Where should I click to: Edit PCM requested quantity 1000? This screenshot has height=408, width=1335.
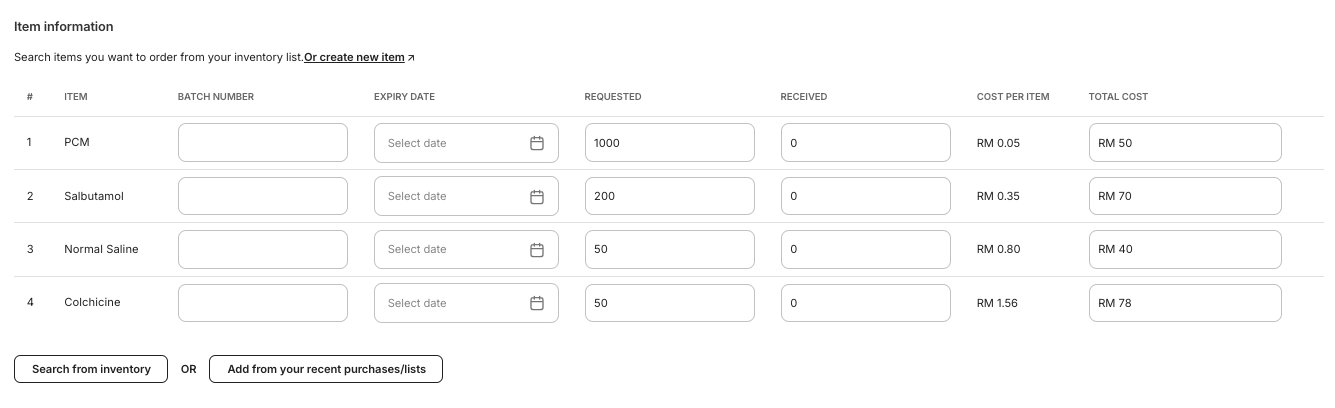[670, 143]
